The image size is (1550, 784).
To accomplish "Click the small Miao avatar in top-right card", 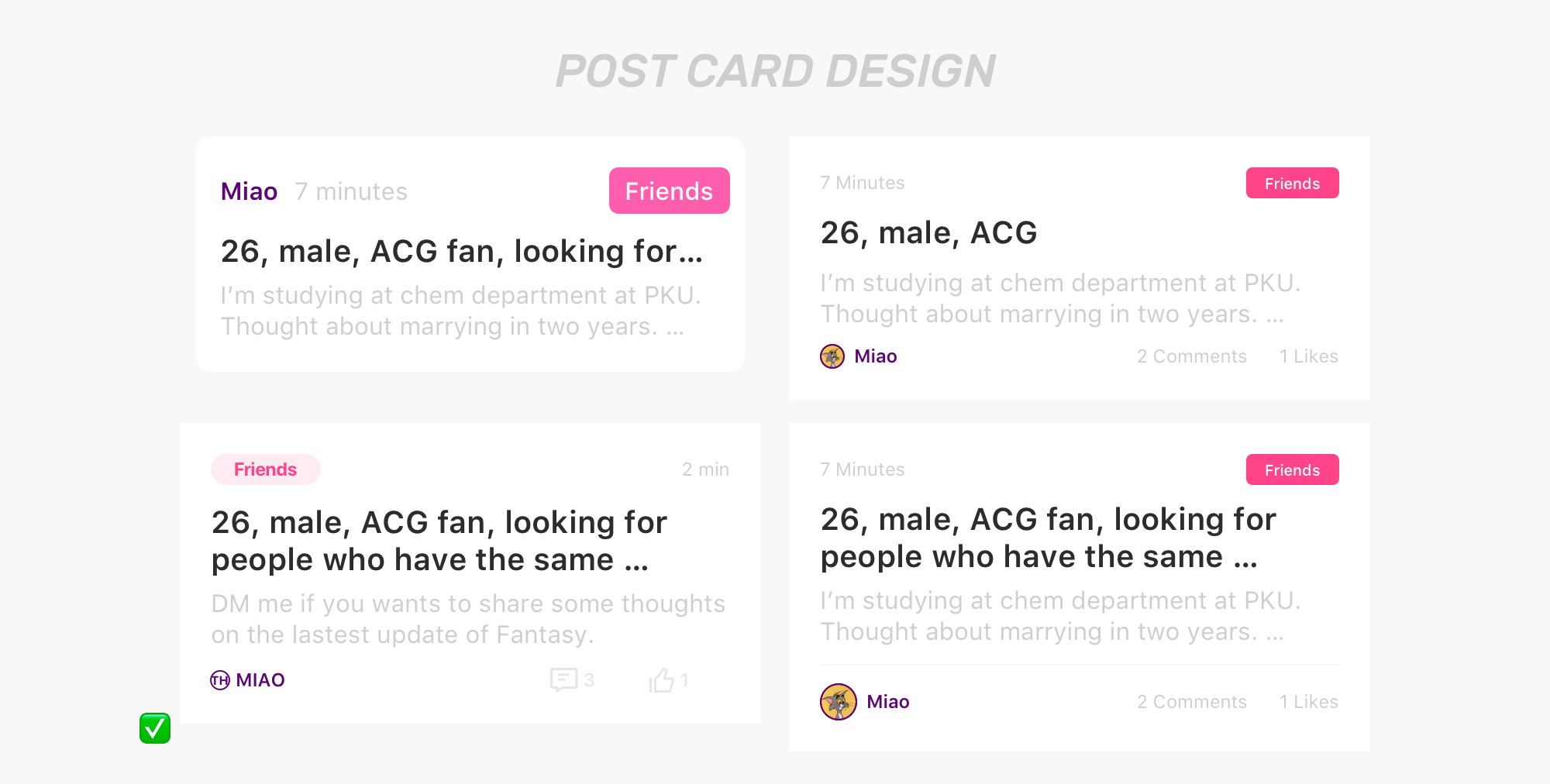I will tap(832, 356).
